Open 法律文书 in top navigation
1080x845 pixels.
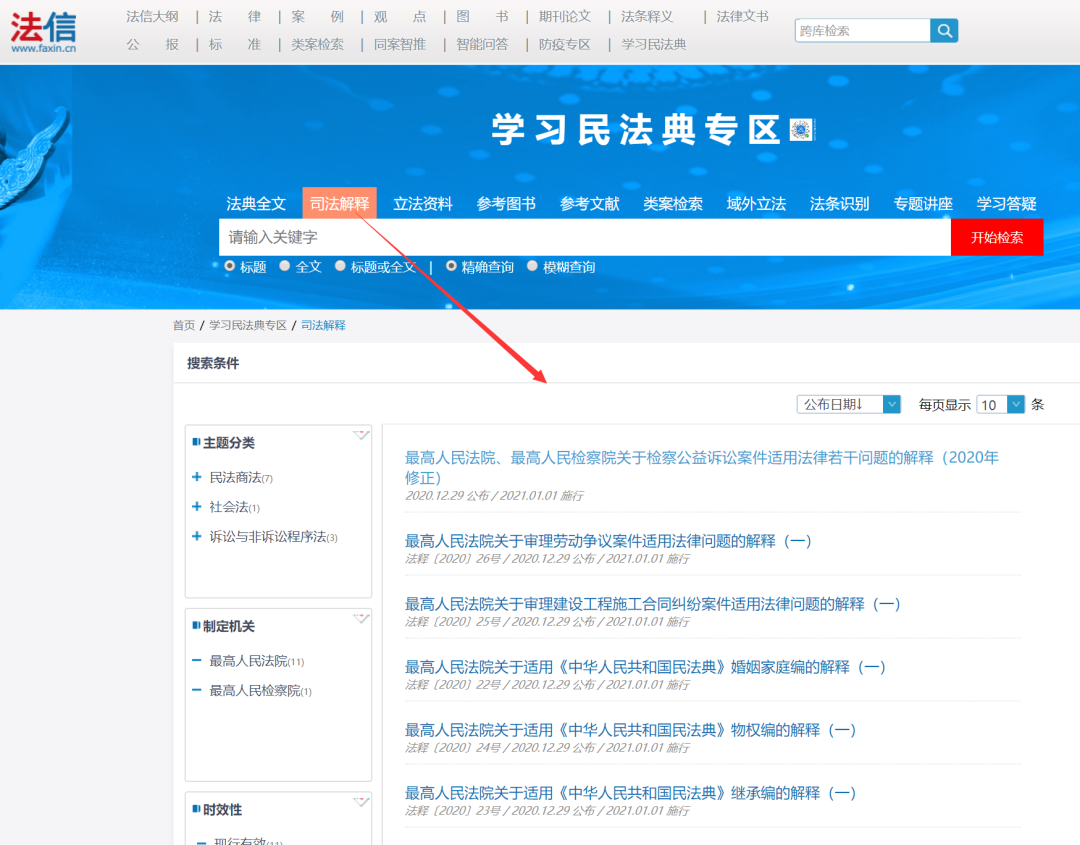(742, 17)
